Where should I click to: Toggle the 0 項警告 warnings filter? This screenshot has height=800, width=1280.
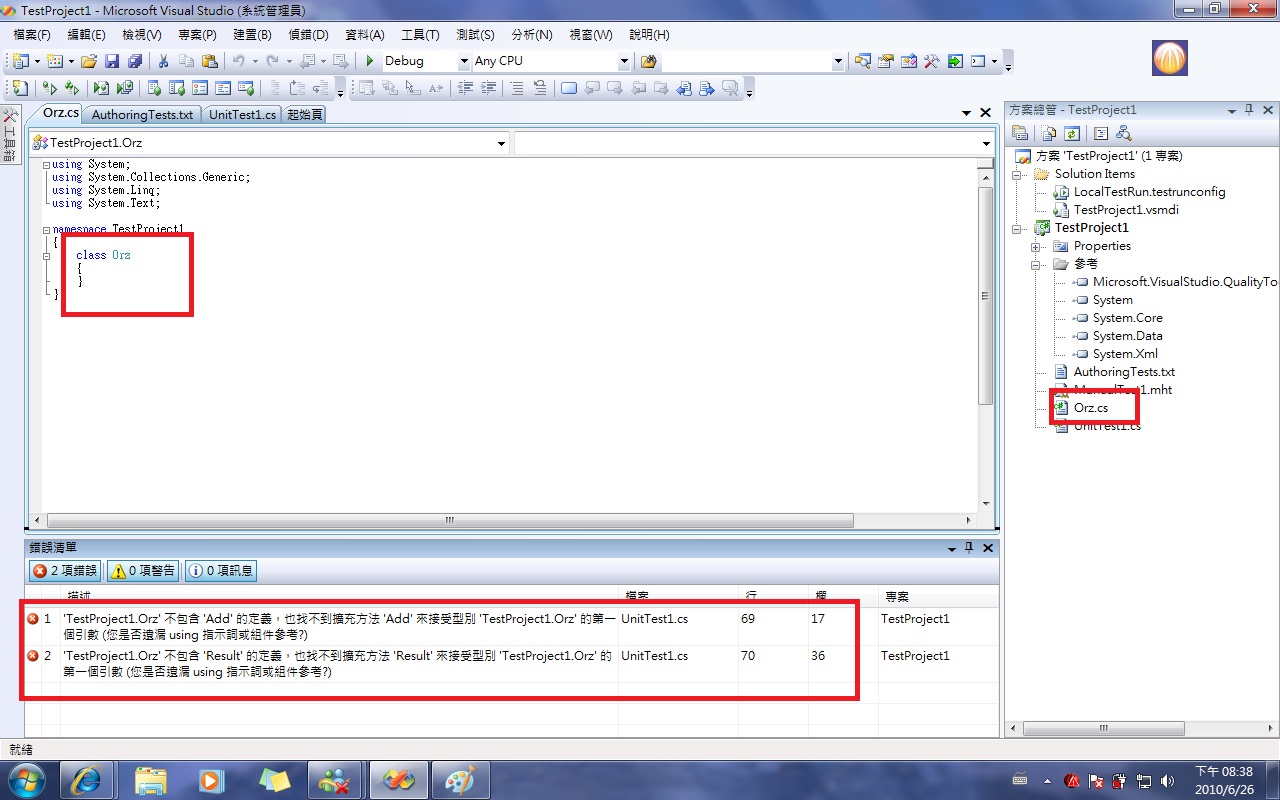pos(143,571)
